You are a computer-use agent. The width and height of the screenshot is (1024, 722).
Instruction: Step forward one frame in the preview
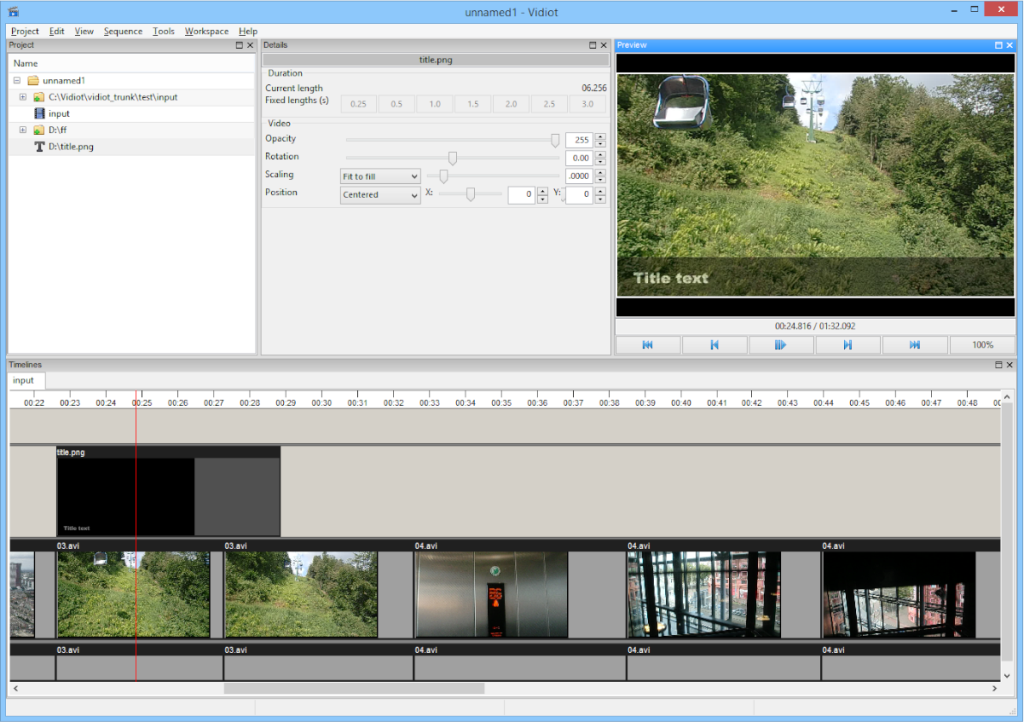tap(848, 344)
